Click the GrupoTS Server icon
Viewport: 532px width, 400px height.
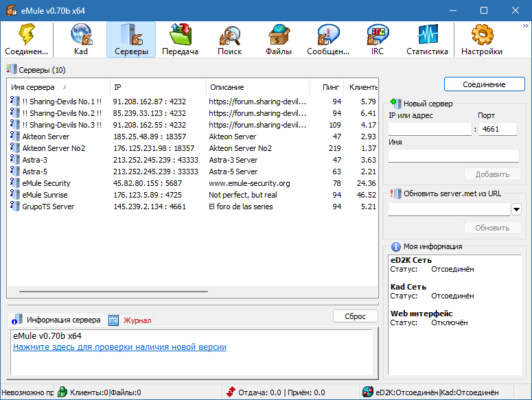coord(15,206)
